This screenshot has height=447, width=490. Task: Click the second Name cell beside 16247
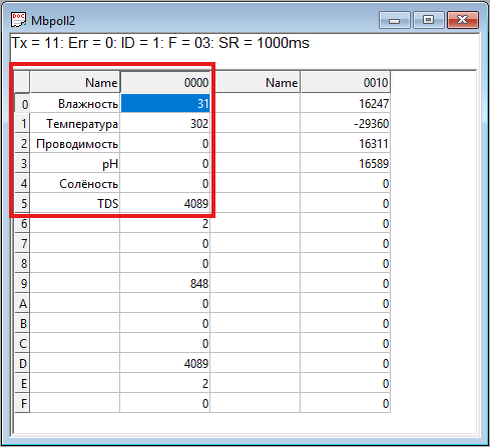tap(255, 103)
